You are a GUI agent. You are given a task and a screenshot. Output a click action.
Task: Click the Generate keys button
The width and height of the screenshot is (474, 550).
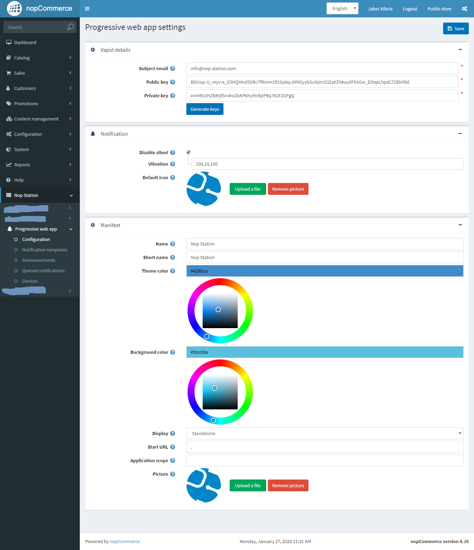click(x=205, y=109)
